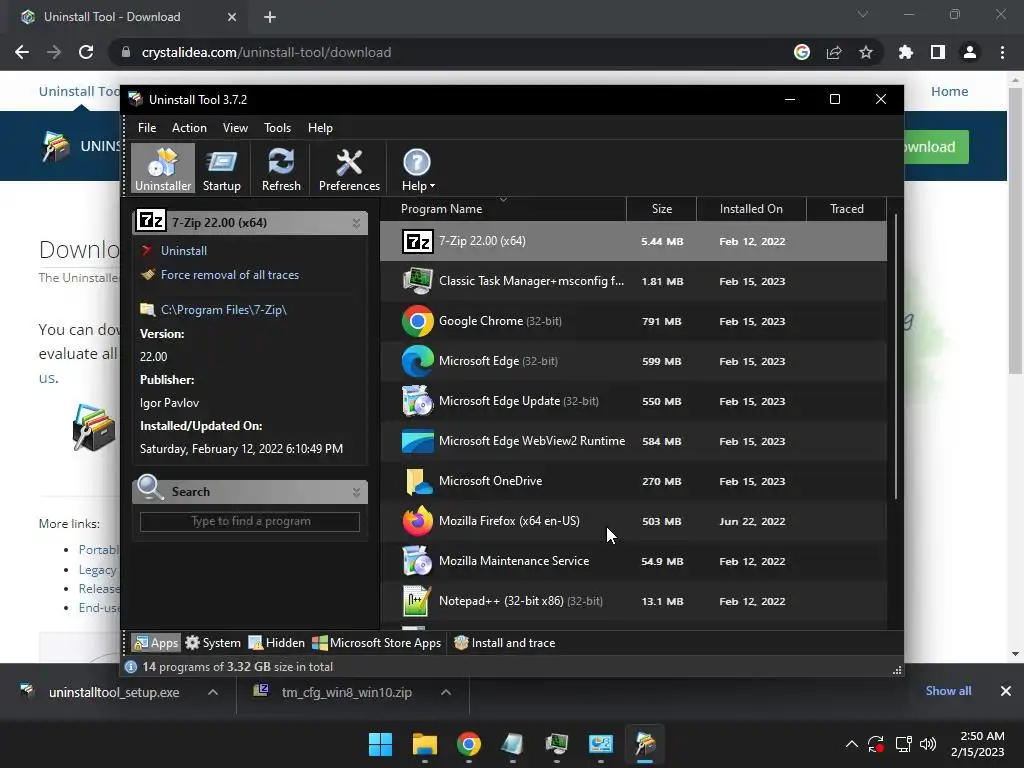Open C:\Program Files\7-Zip\ folder link

(223, 310)
